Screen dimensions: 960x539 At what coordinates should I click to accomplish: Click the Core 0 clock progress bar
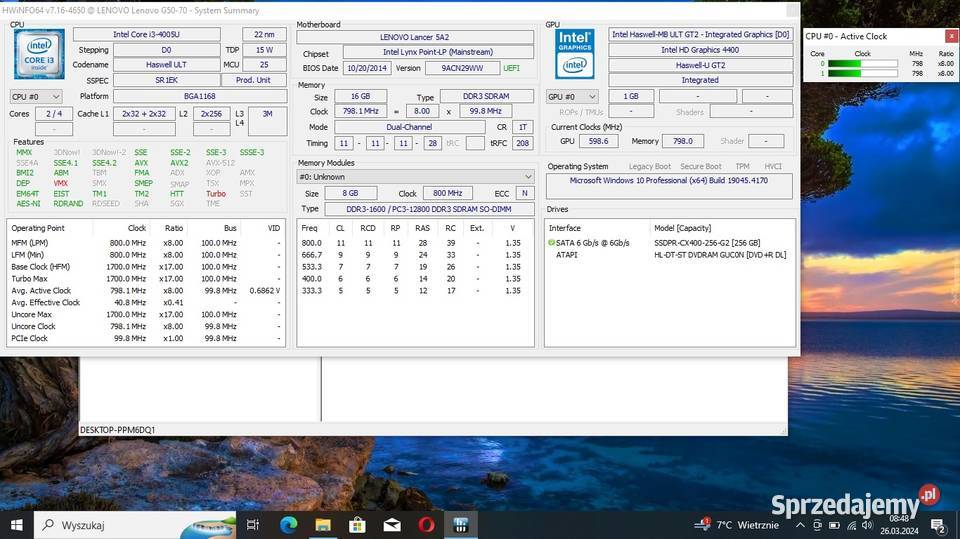click(863, 63)
